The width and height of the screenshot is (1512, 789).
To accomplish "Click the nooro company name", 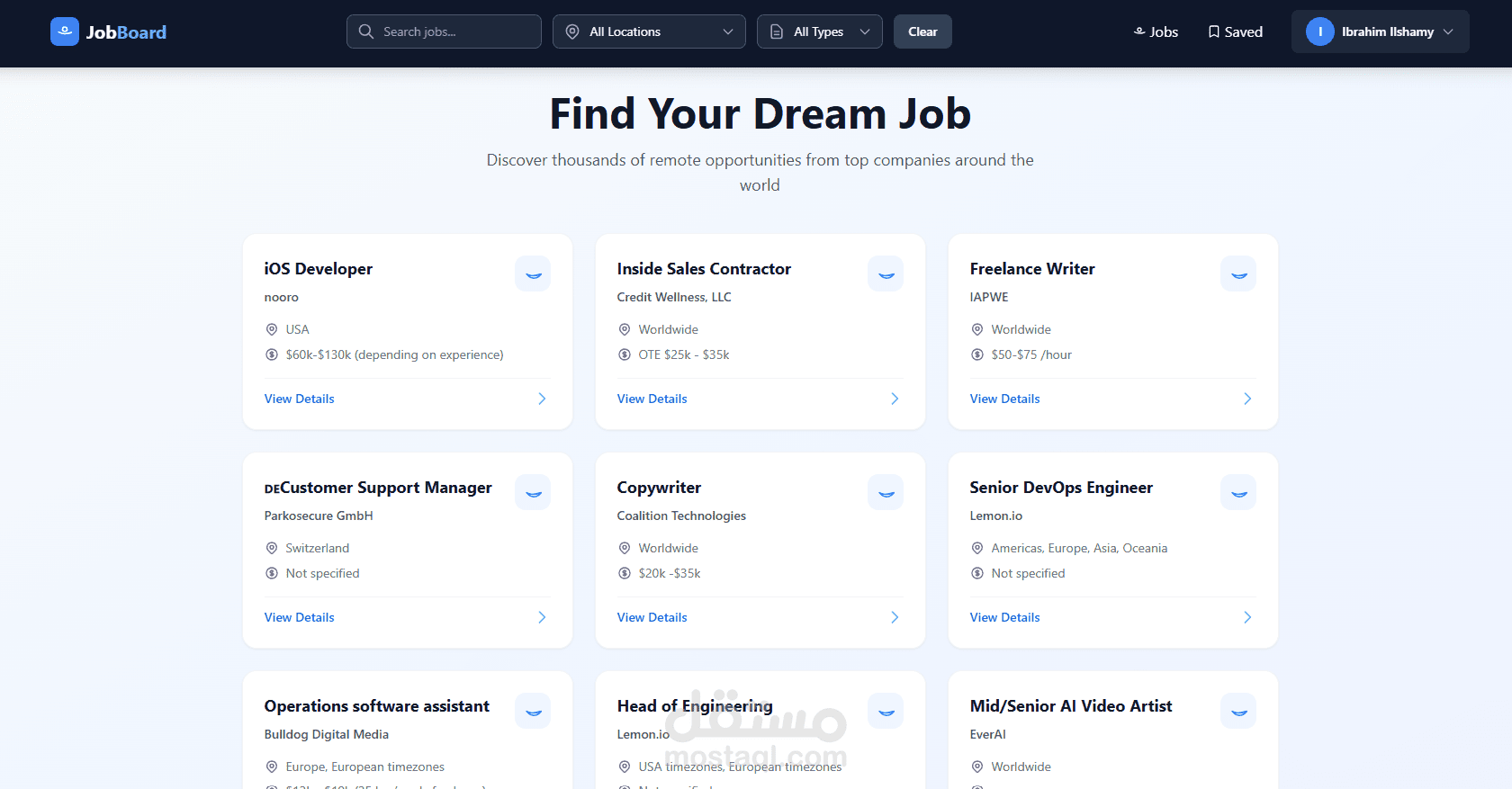I will (x=281, y=297).
